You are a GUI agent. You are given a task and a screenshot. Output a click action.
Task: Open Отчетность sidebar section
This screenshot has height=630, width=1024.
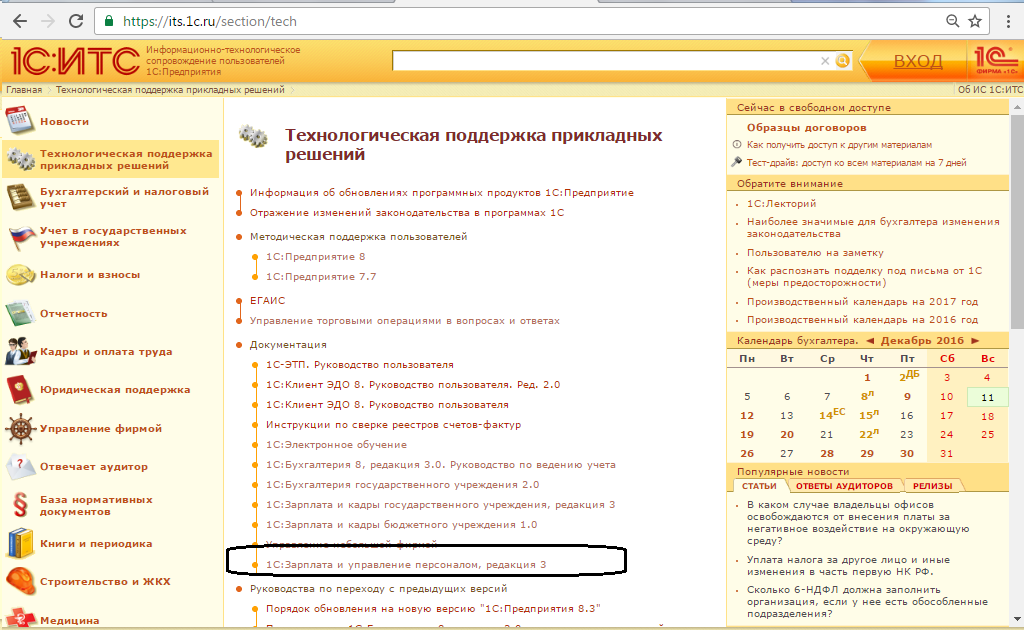pos(74,313)
